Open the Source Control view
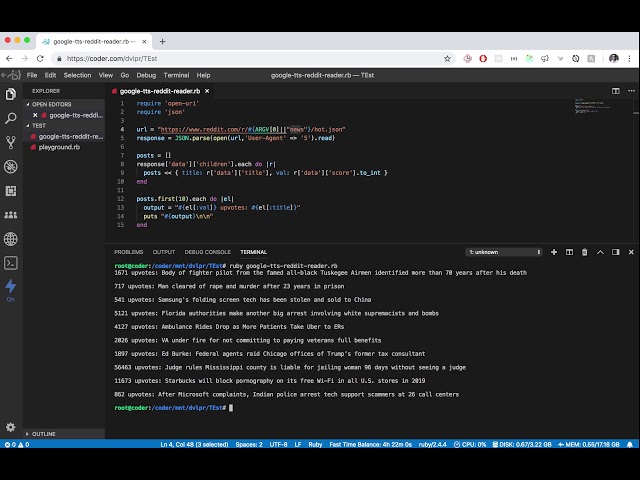 point(11,142)
